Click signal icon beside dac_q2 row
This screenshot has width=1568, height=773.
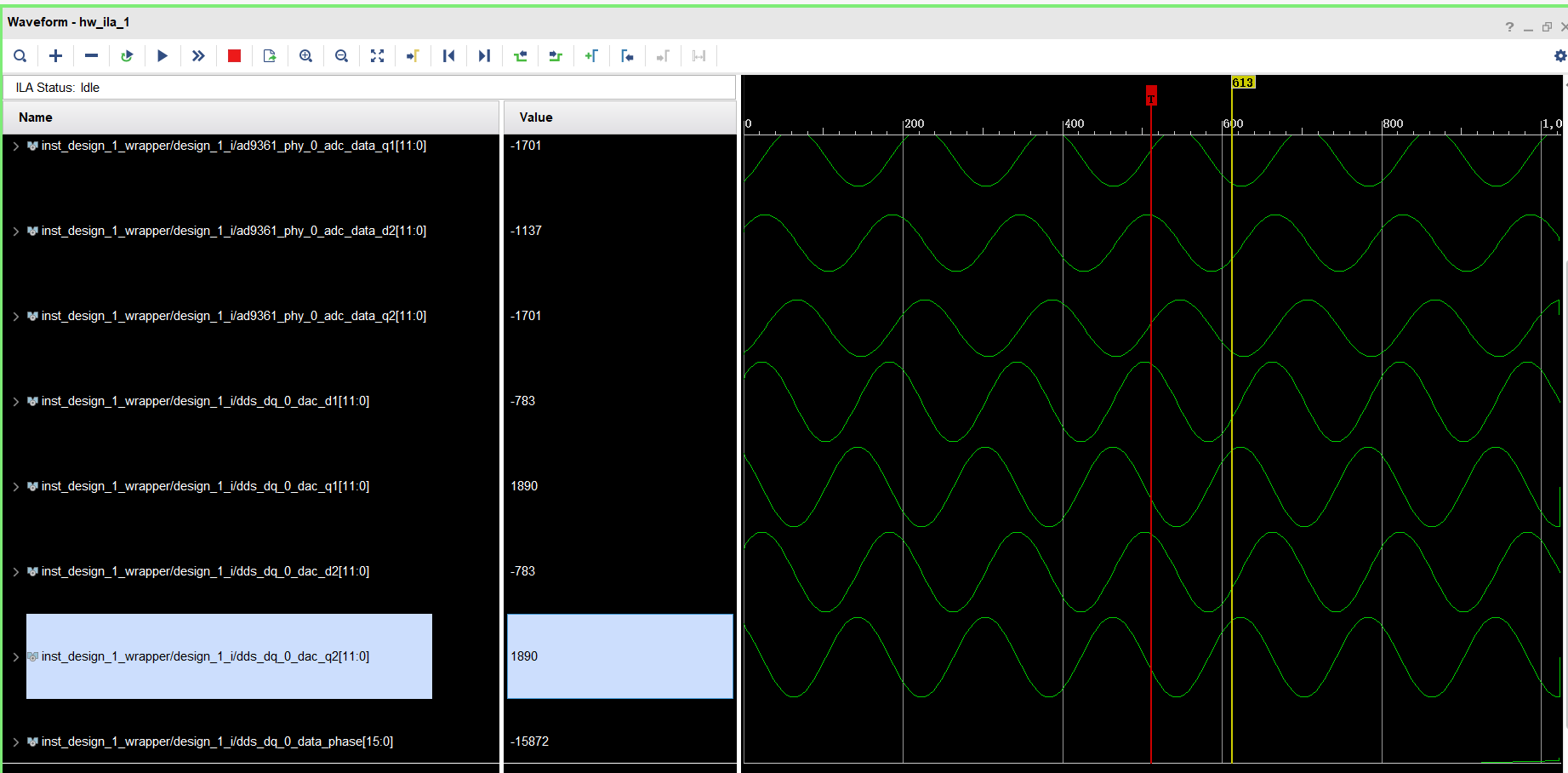coord(32,656)
